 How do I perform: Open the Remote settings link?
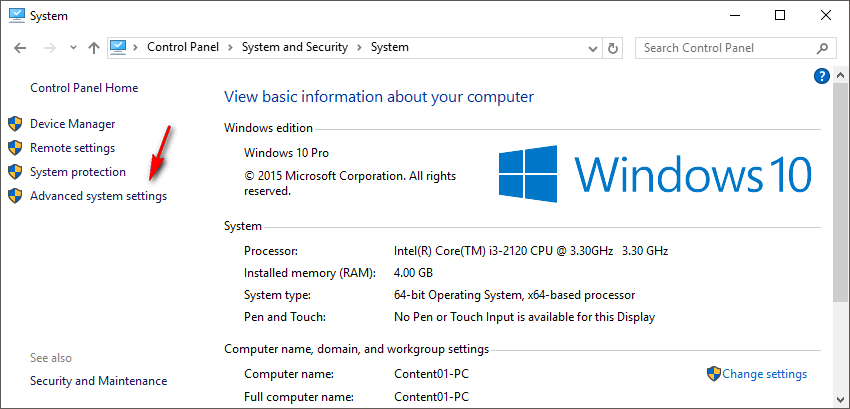(x=72, y=148)
